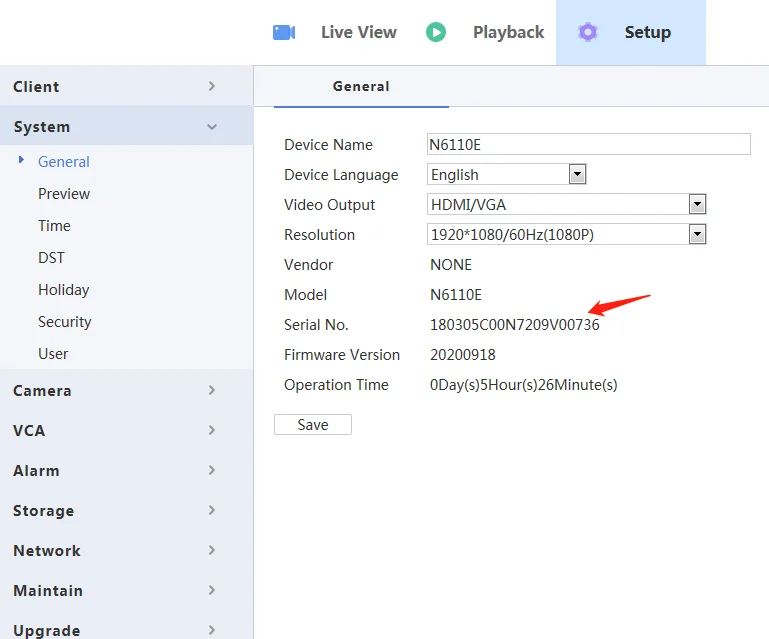
Task: Expand the Client section chevron
Action: (212, 86)
